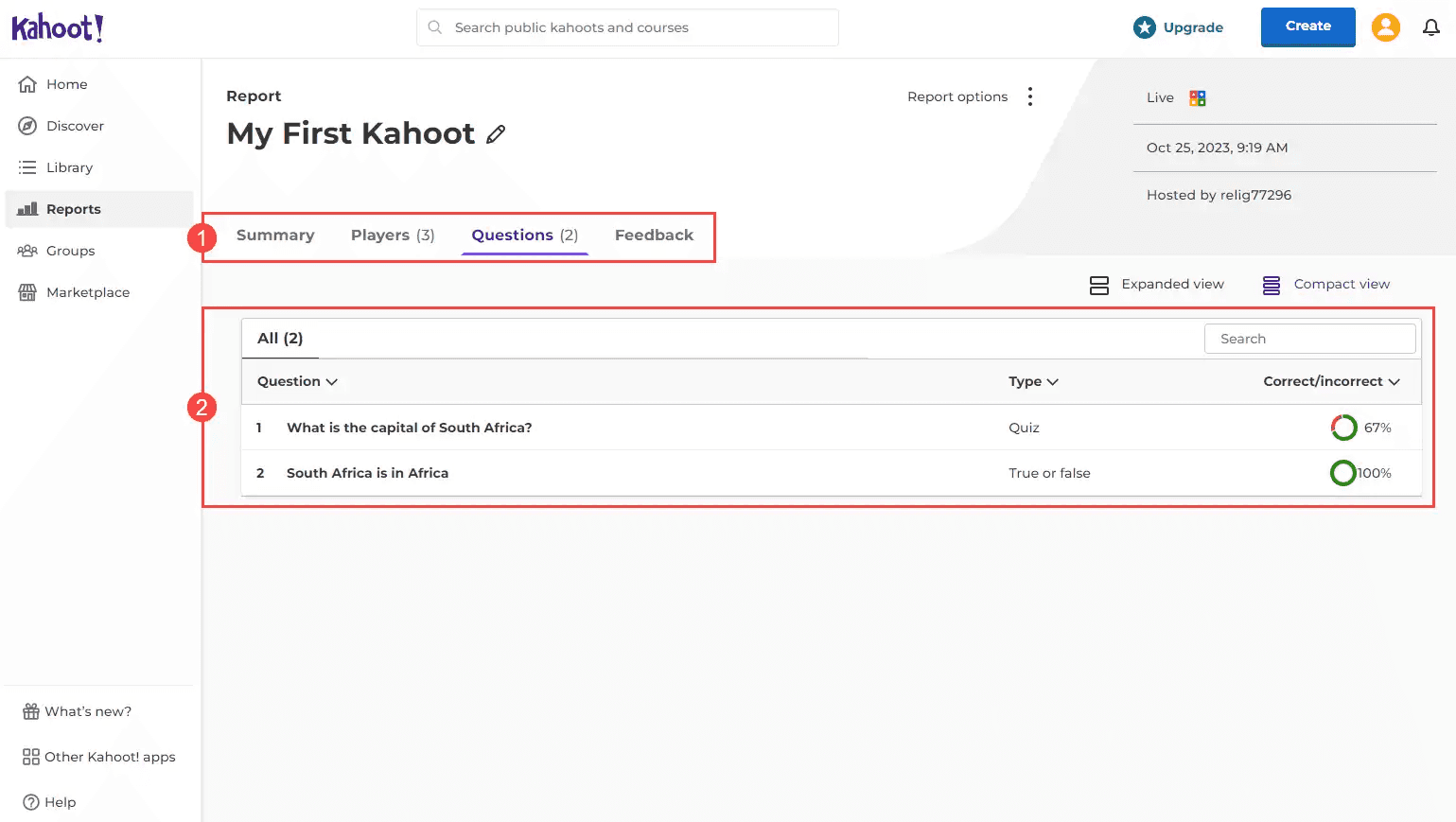Select the Questions (2) tab
Image resolution: width=1456 pixels, height=822 pixels.
[525, 235]
